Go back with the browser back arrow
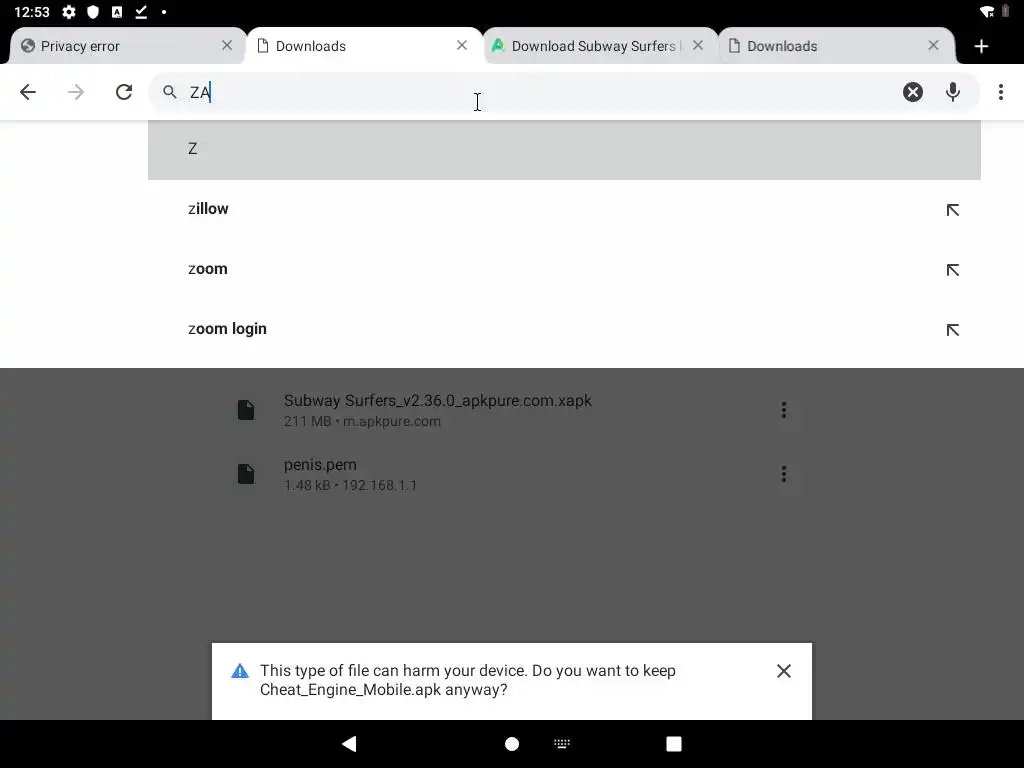Screen dimensions: 1024x768 pyautogui.click(x=27, y=92)
